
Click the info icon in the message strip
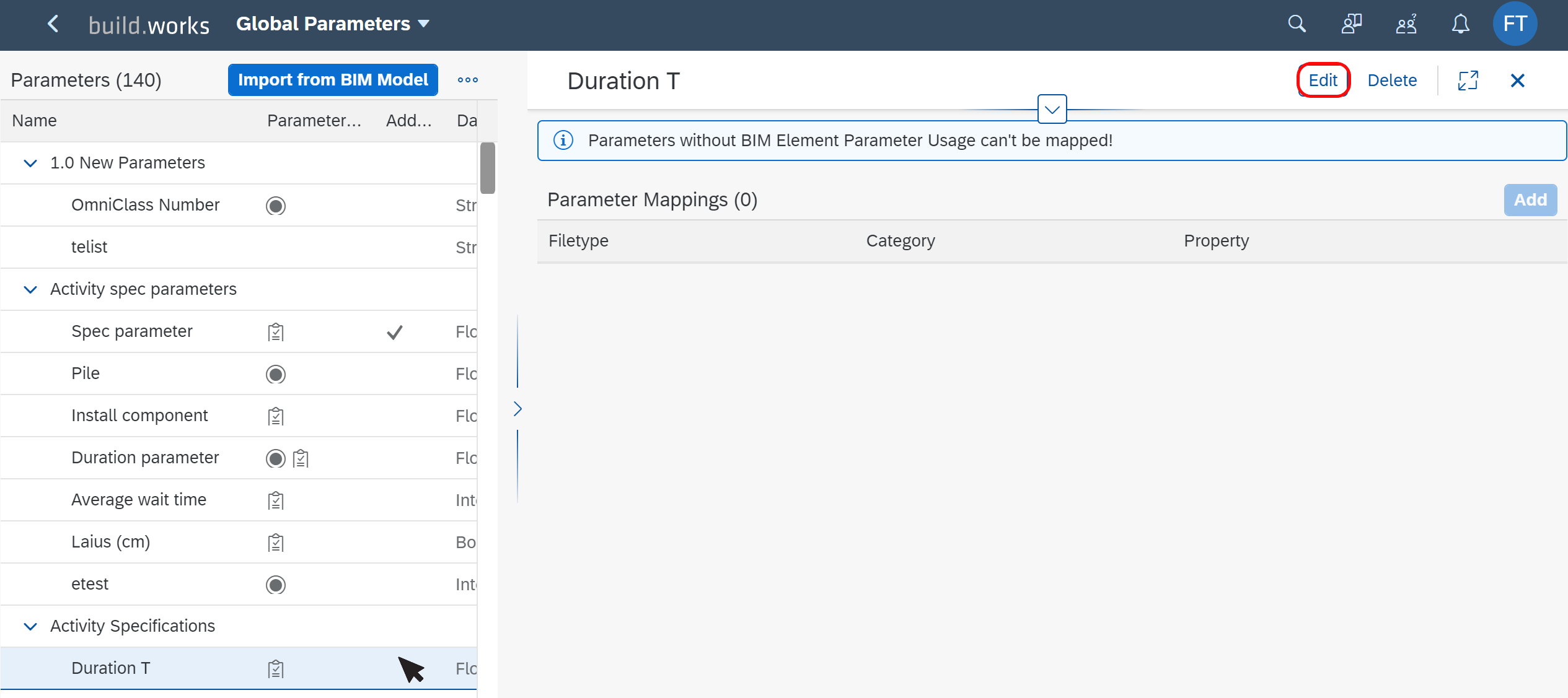(563, 140)
